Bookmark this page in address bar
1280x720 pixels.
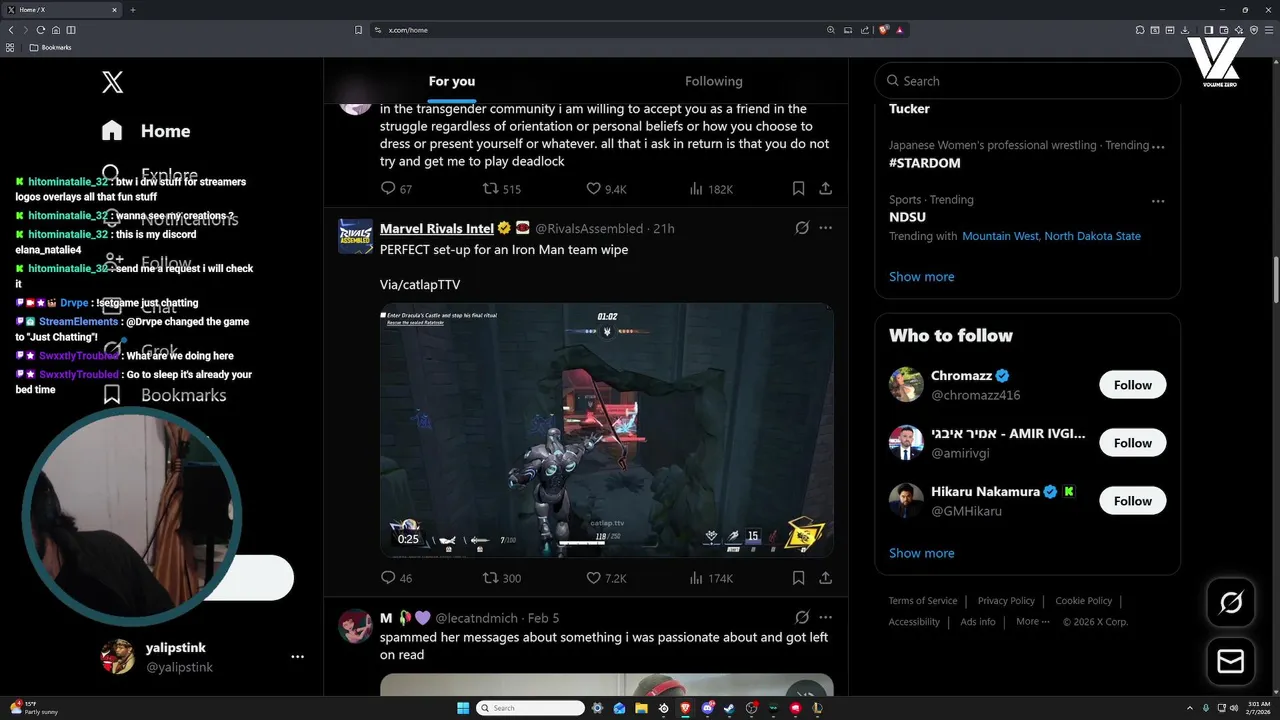pyautogui.click(x=358, y=30)
